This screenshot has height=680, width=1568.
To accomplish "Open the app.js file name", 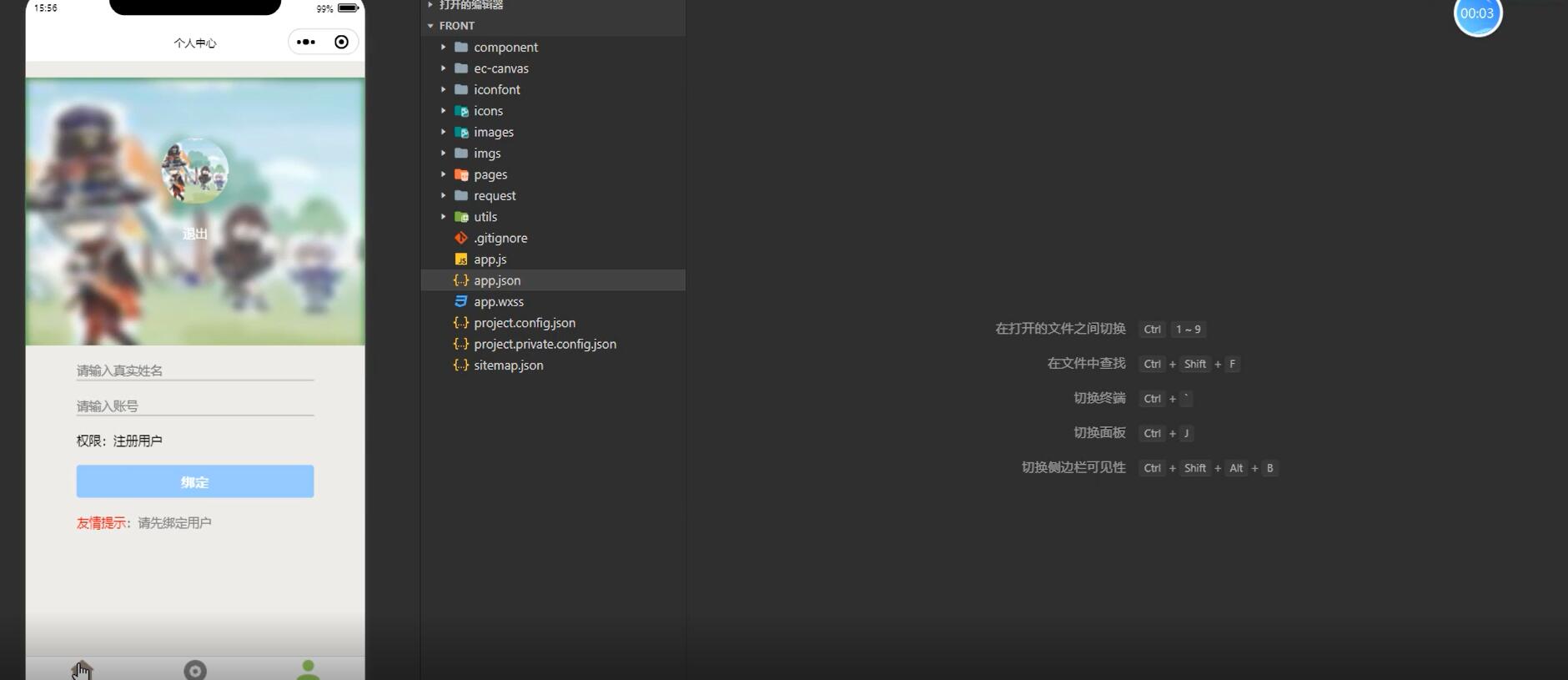I will (x=490, y=259).
